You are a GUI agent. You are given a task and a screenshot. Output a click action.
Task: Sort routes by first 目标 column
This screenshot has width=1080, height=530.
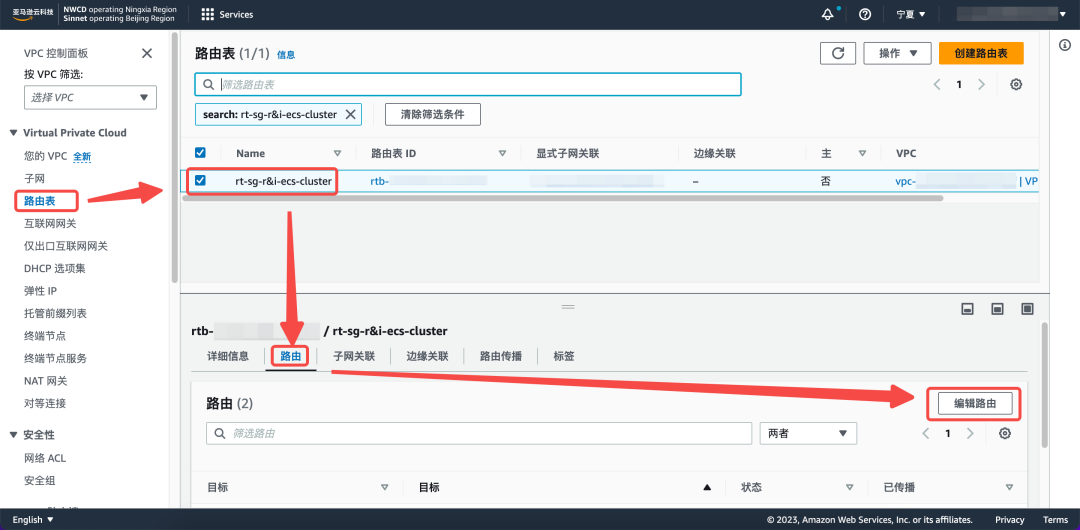[384, 487]
